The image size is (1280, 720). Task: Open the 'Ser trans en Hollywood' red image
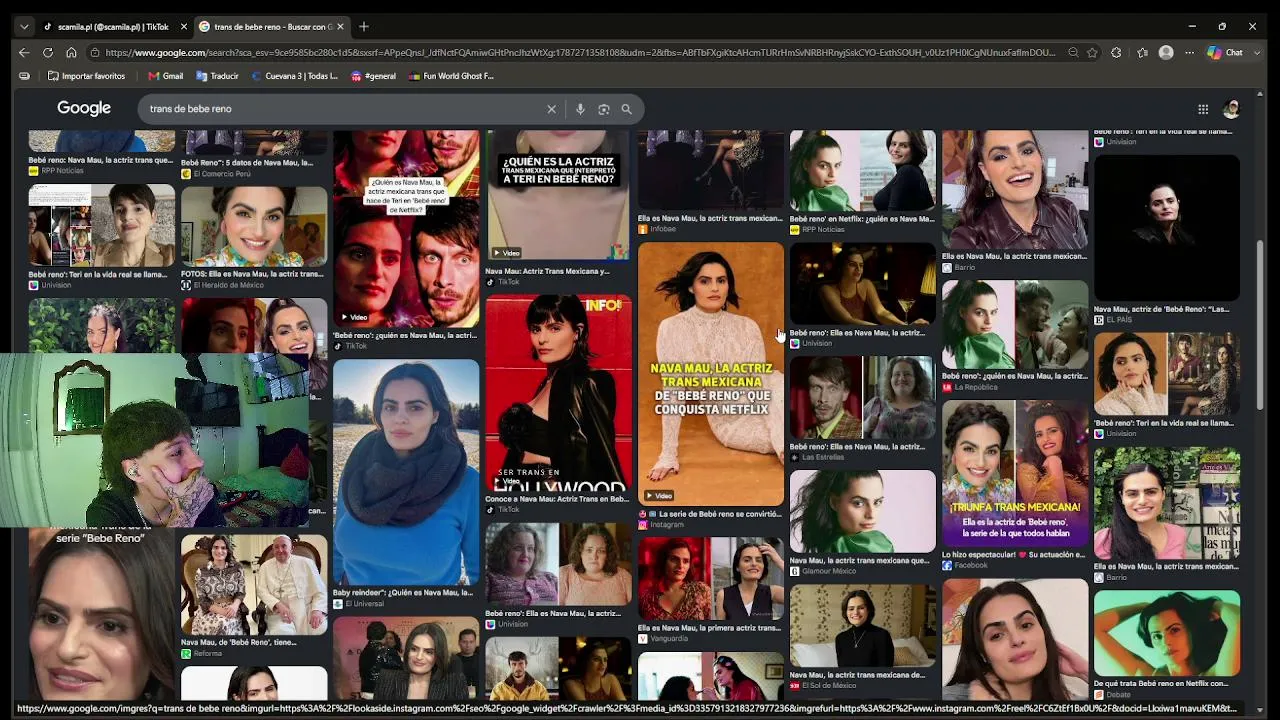point(558,392)
